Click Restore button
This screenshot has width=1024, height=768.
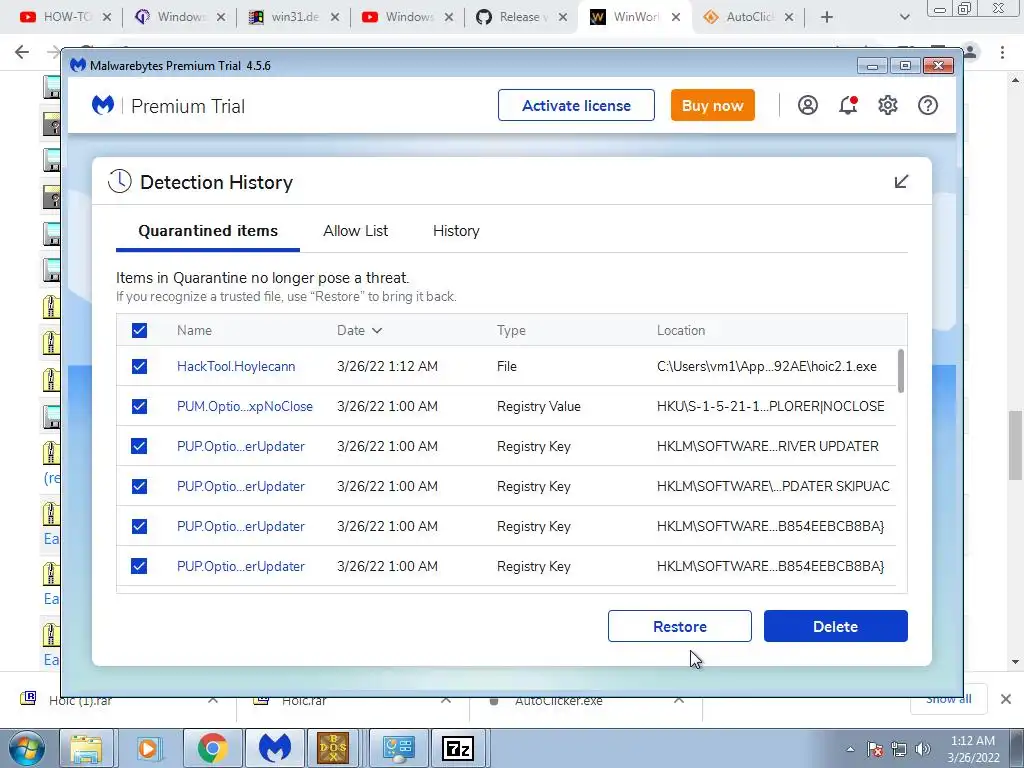click(679, 626)
